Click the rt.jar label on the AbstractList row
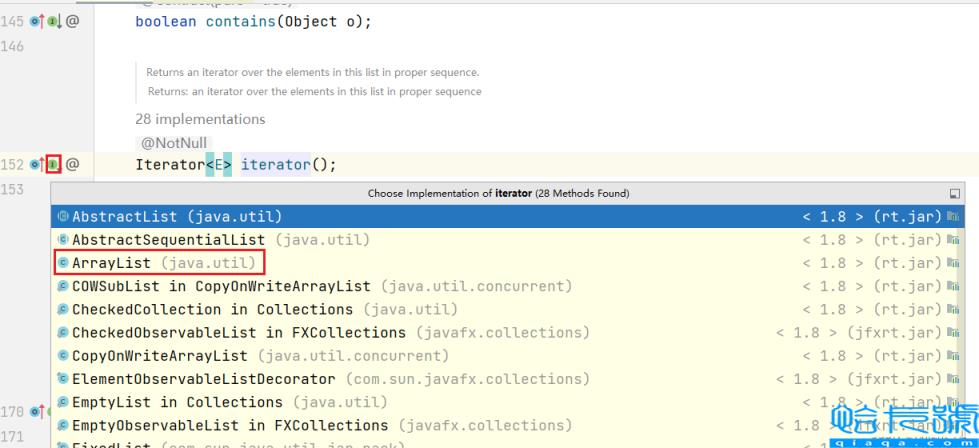Screen dimensions: 979x448 (907, 217)
